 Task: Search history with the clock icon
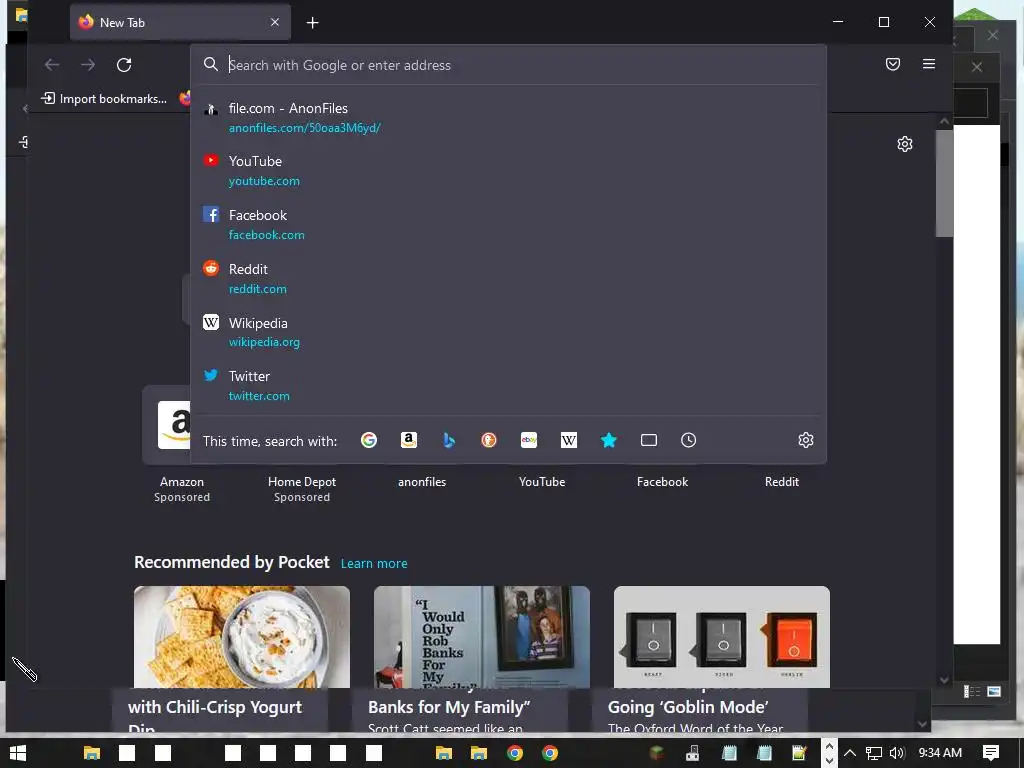(x=688, y=440)
